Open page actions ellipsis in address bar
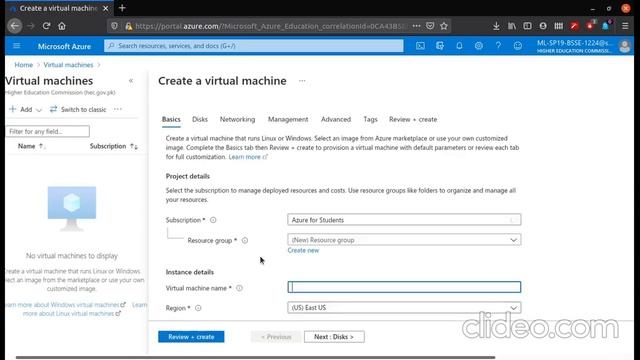640x360 pixels. tap(416, 26)
